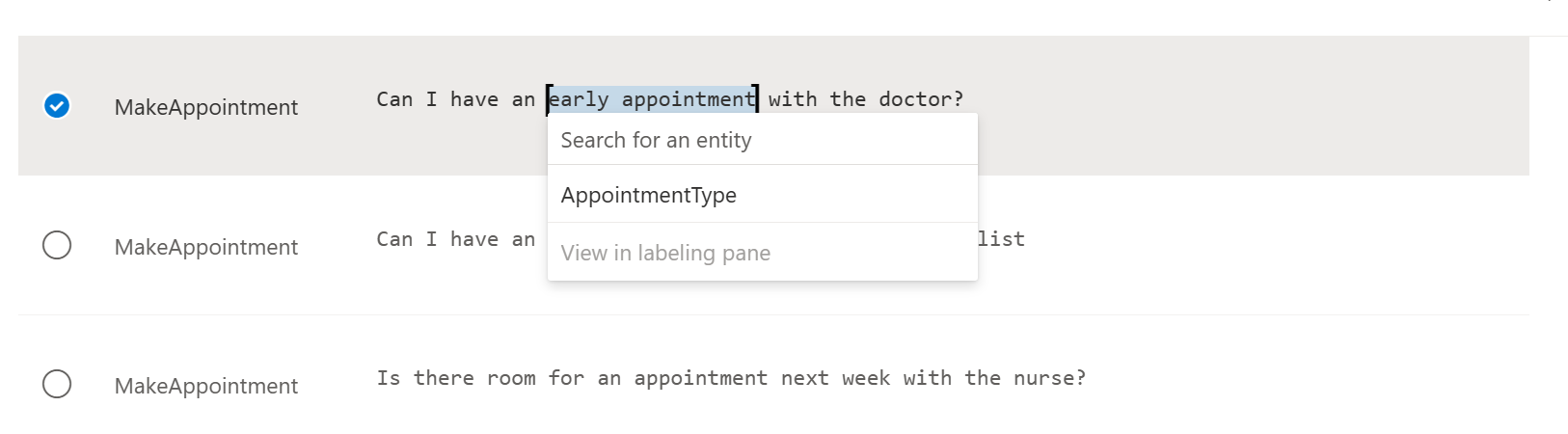This screenshot has height=434, width=1568.
Task: Click the MakeAppointment intent in the third row
Action: (206, 386)
